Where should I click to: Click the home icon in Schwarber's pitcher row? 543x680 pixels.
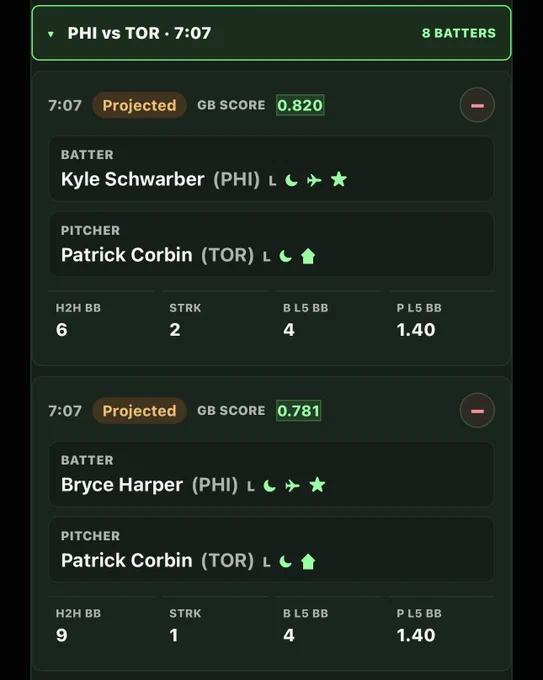click(x=308, y=256)
